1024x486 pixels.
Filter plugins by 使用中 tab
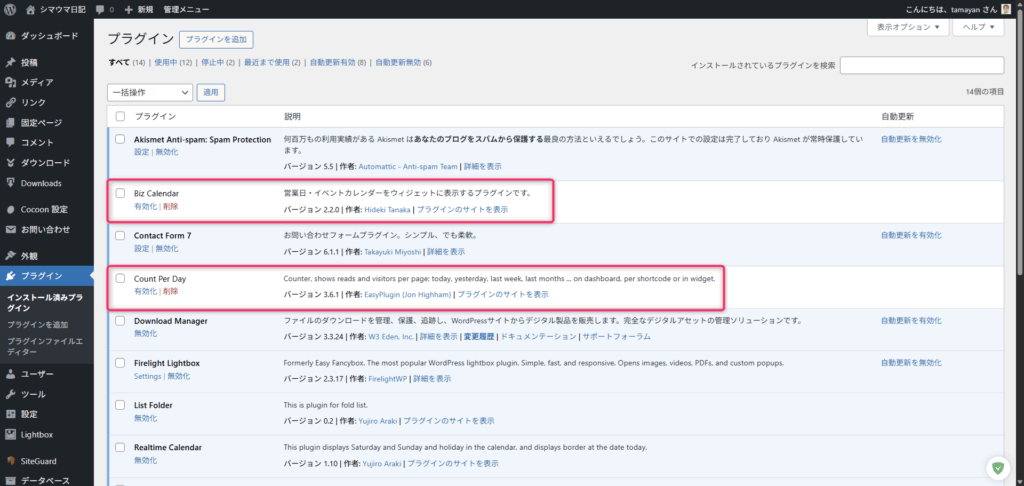(x=162, y=62)
